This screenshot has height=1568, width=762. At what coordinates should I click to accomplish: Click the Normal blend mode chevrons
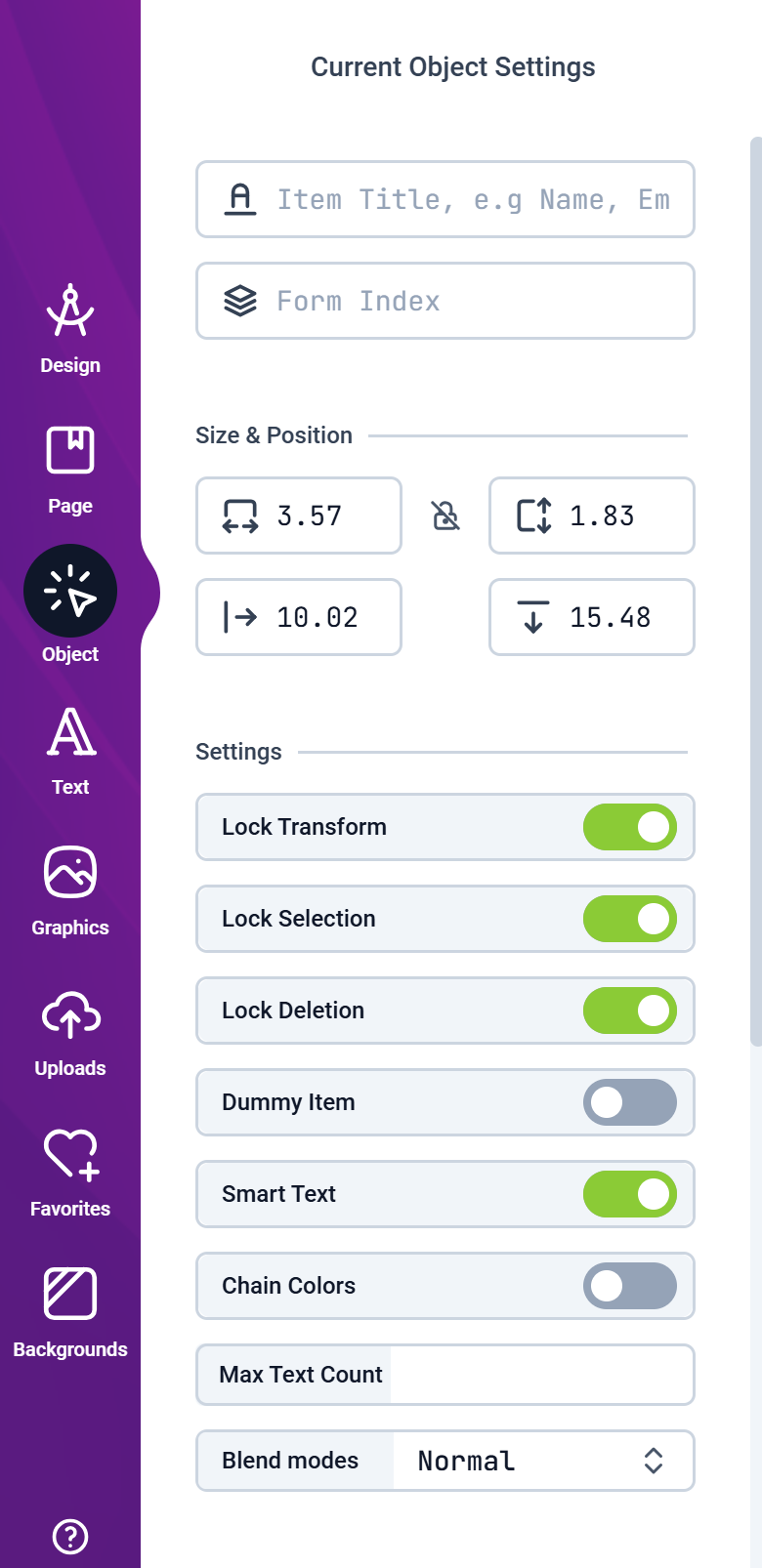[654, 1461]
